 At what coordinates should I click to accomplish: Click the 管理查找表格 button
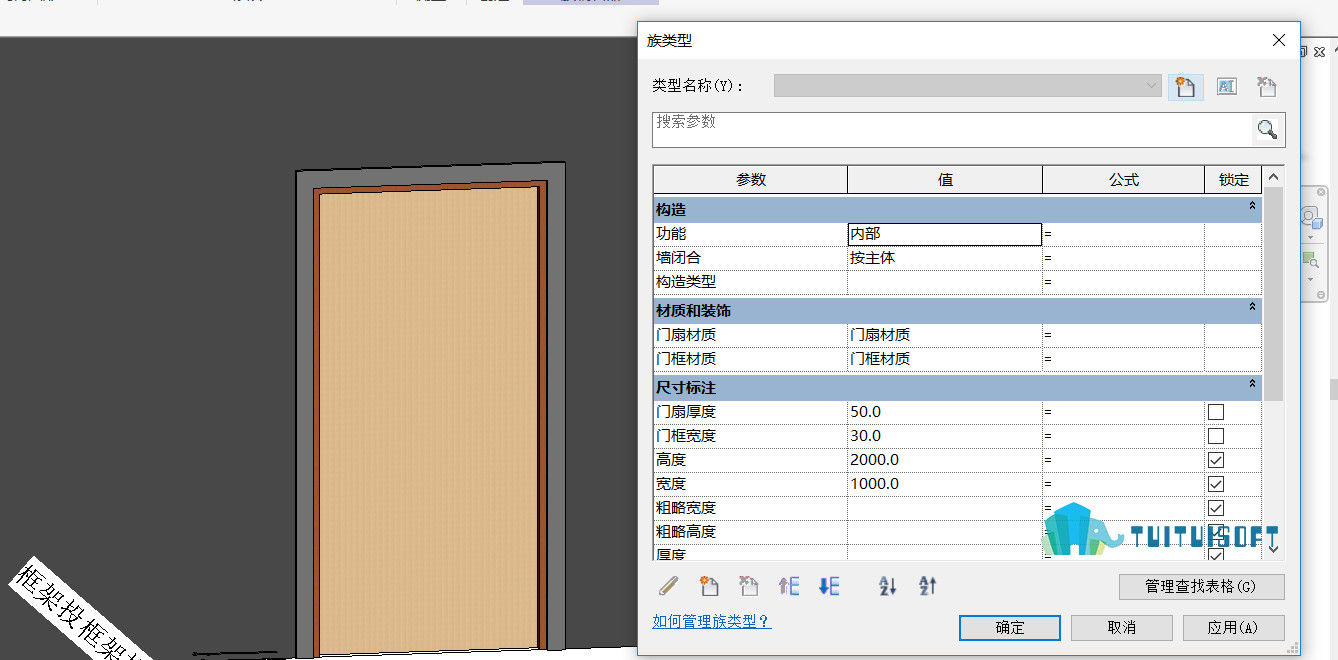click(x=1201, y=586)
